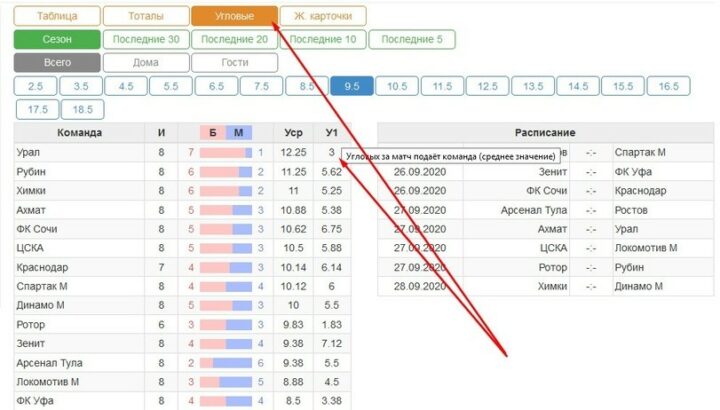
Task: Select the 28.09.2020 schedule date
Action: click(420, 286)
